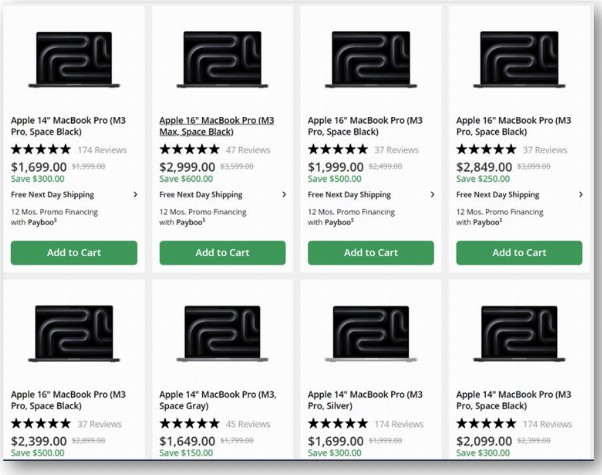Click the 'Save $250.00' text
Image resolution: width=602 pixels, height=475 pixels.
click(x=483, y=179)
